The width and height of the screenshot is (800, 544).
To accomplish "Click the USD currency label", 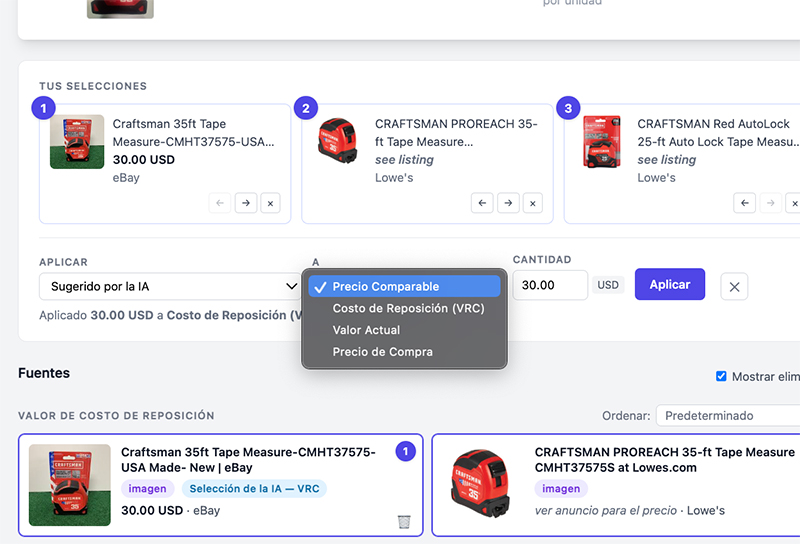I will pyautogui.click(x=608, y=285).
